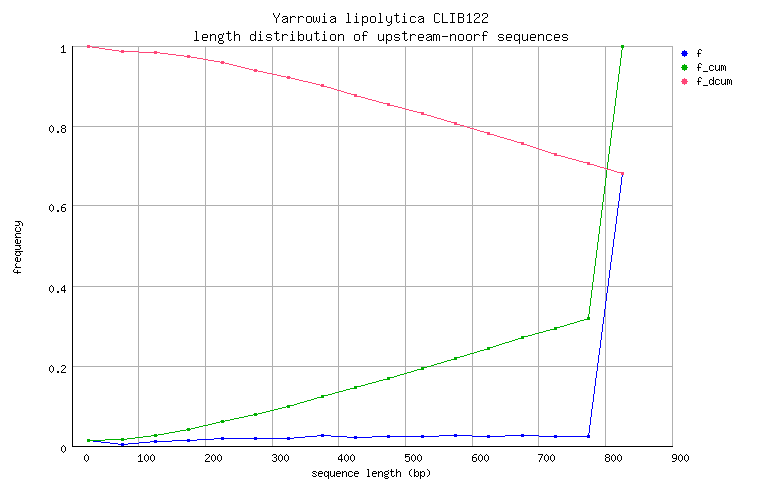The width and height of the screenshot is (762, 498).
Task: Click the green f_cum legend marker
Action: tap(683, 67)
